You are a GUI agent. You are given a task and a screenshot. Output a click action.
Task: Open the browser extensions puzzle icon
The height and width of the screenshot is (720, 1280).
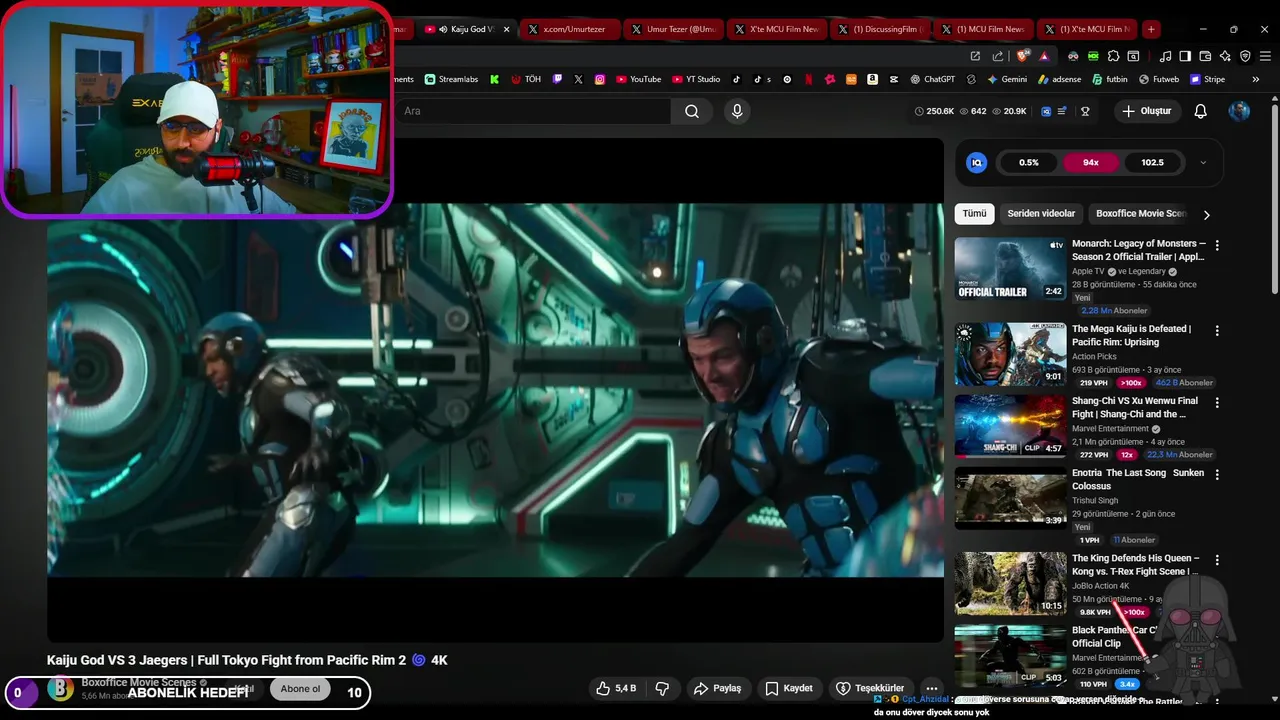coord(1113,56)
